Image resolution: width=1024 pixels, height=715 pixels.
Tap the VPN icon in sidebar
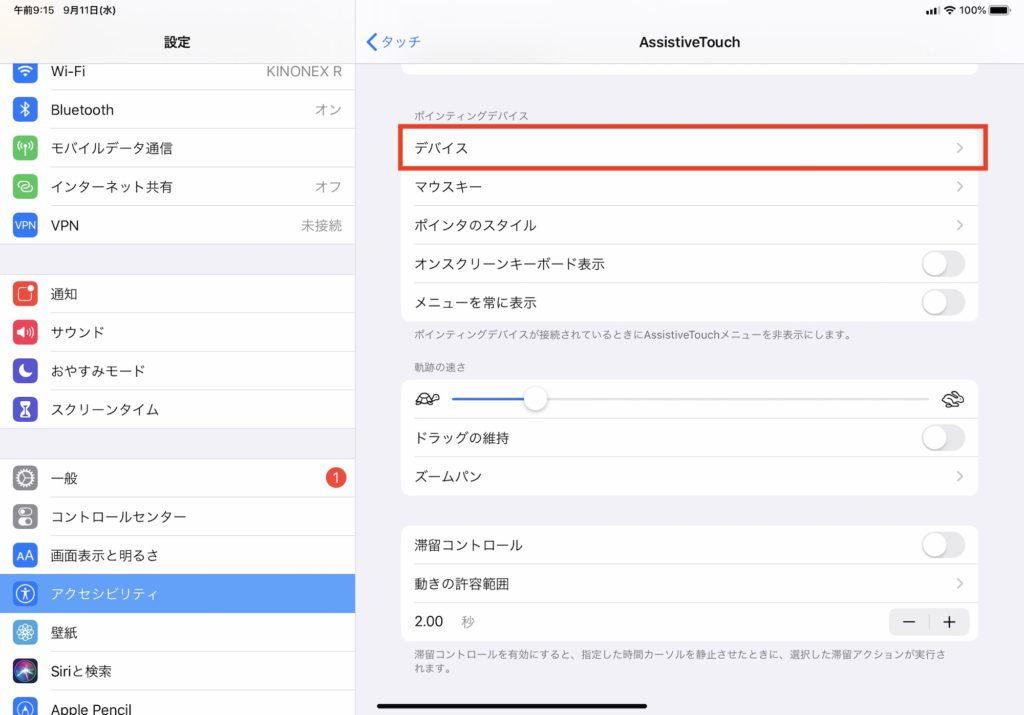coord(25,225)
